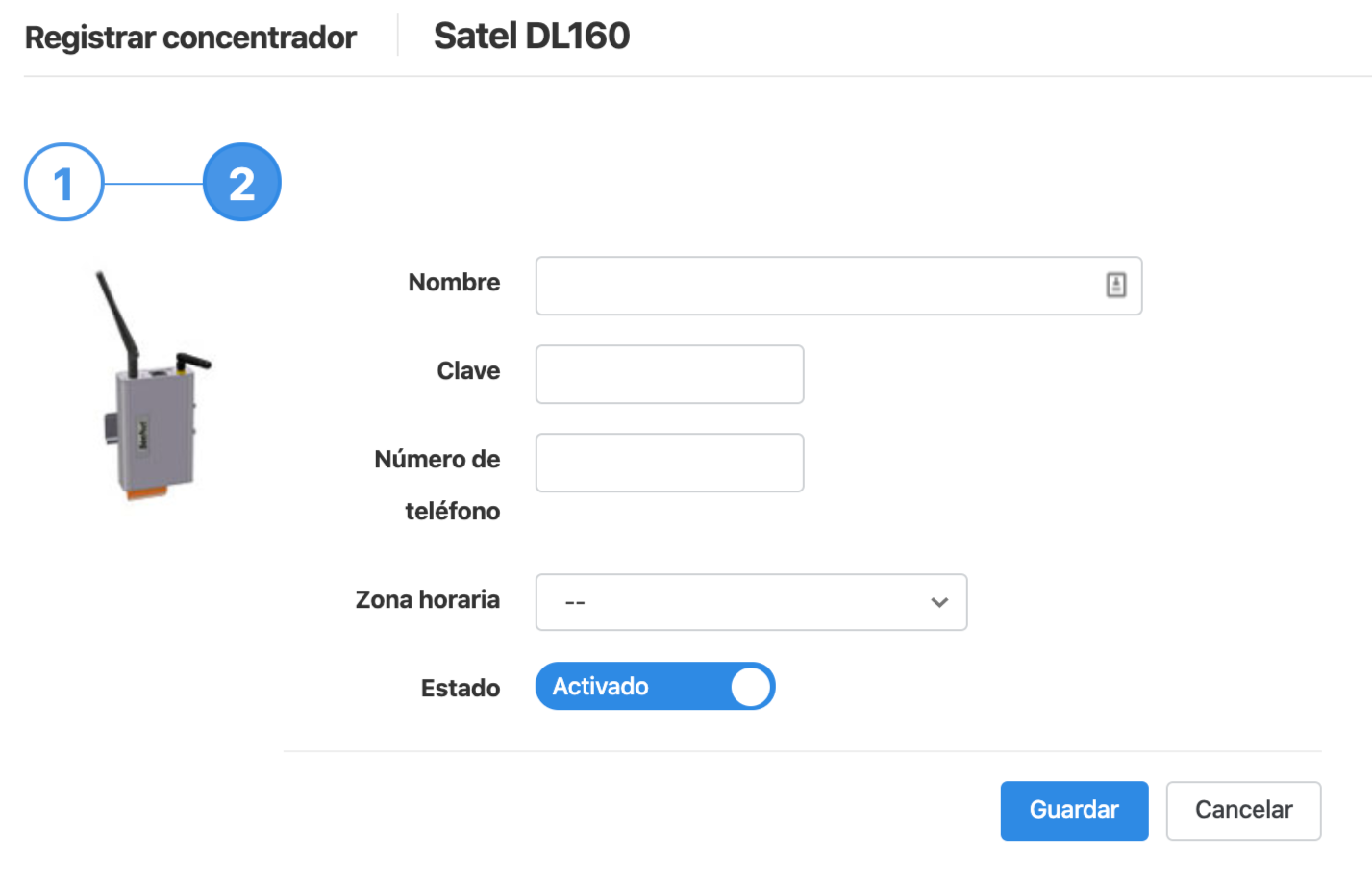Viewport: 1372px width, 882px height.
Task: Click the Número de teléfono label
Action: coord(437,485)
